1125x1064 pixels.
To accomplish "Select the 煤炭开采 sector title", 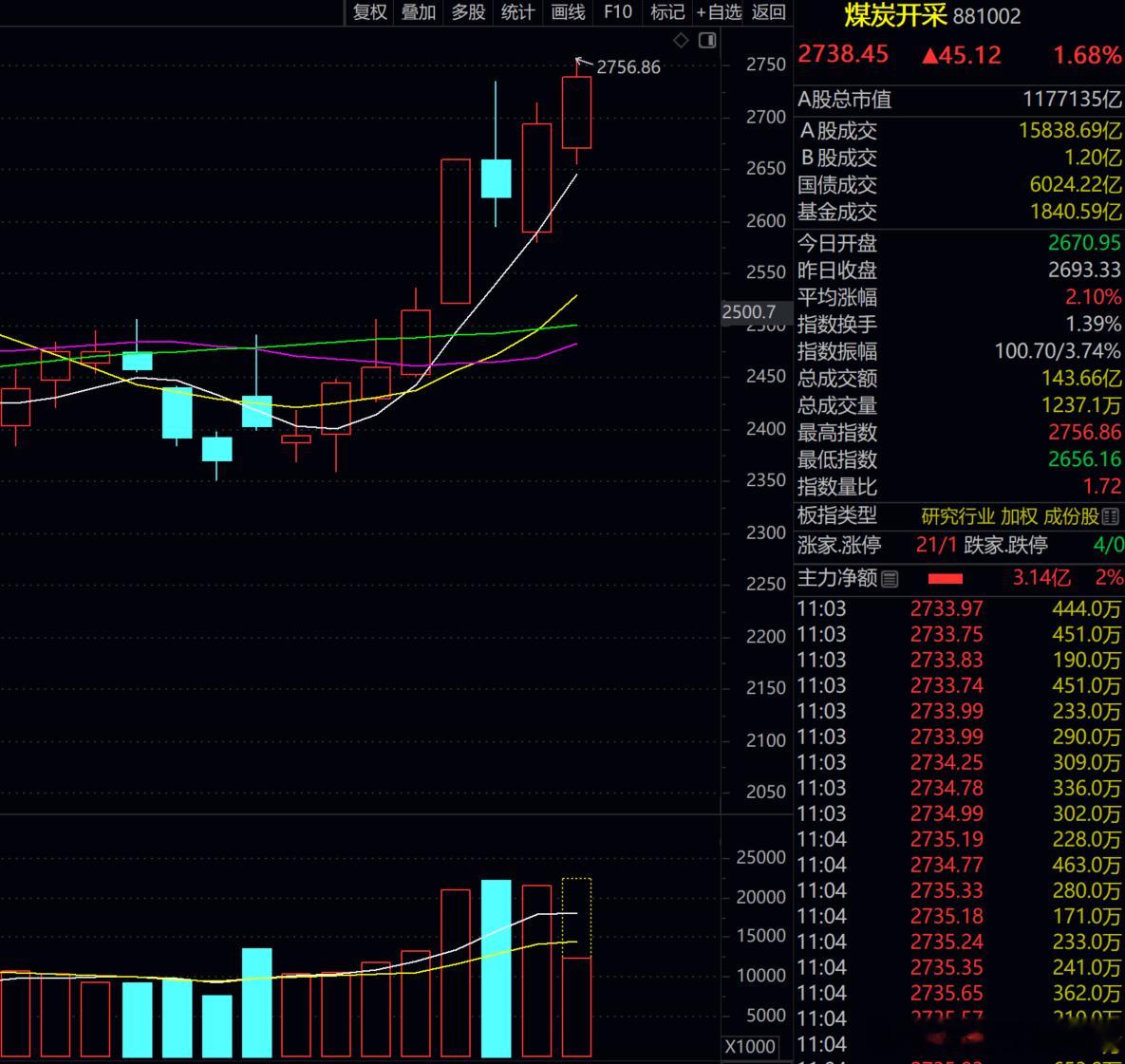I will point(894,15).
